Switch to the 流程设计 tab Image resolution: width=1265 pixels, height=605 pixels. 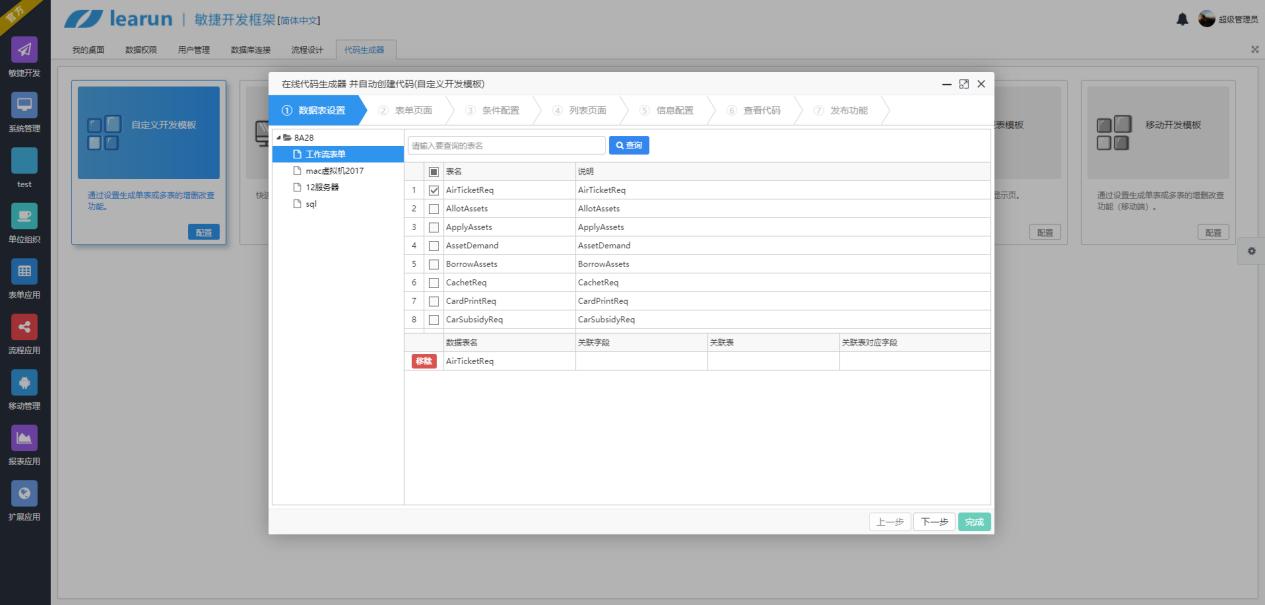[x=307, y=49]
